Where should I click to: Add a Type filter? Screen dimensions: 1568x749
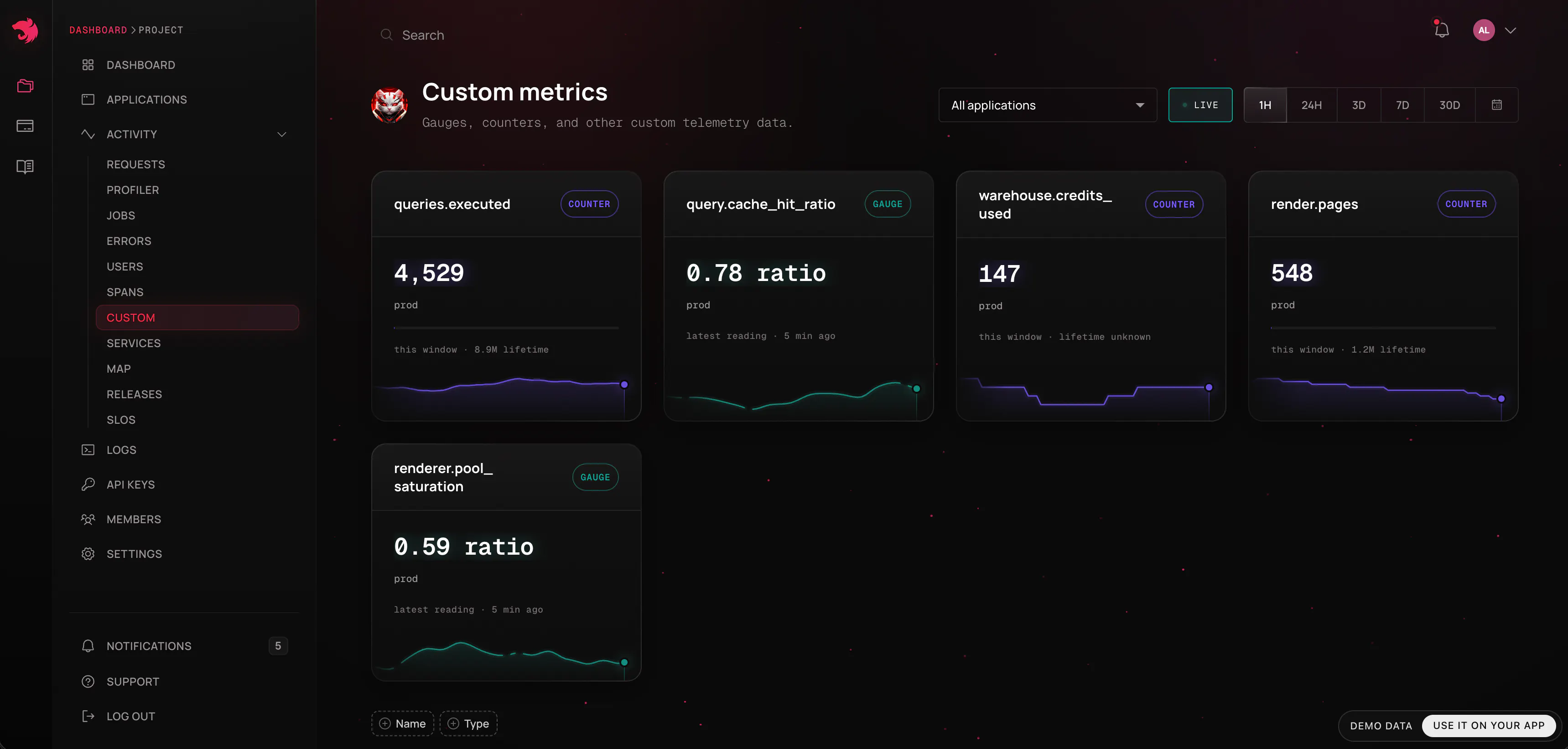pyautogui.click(x=469, y=723)
